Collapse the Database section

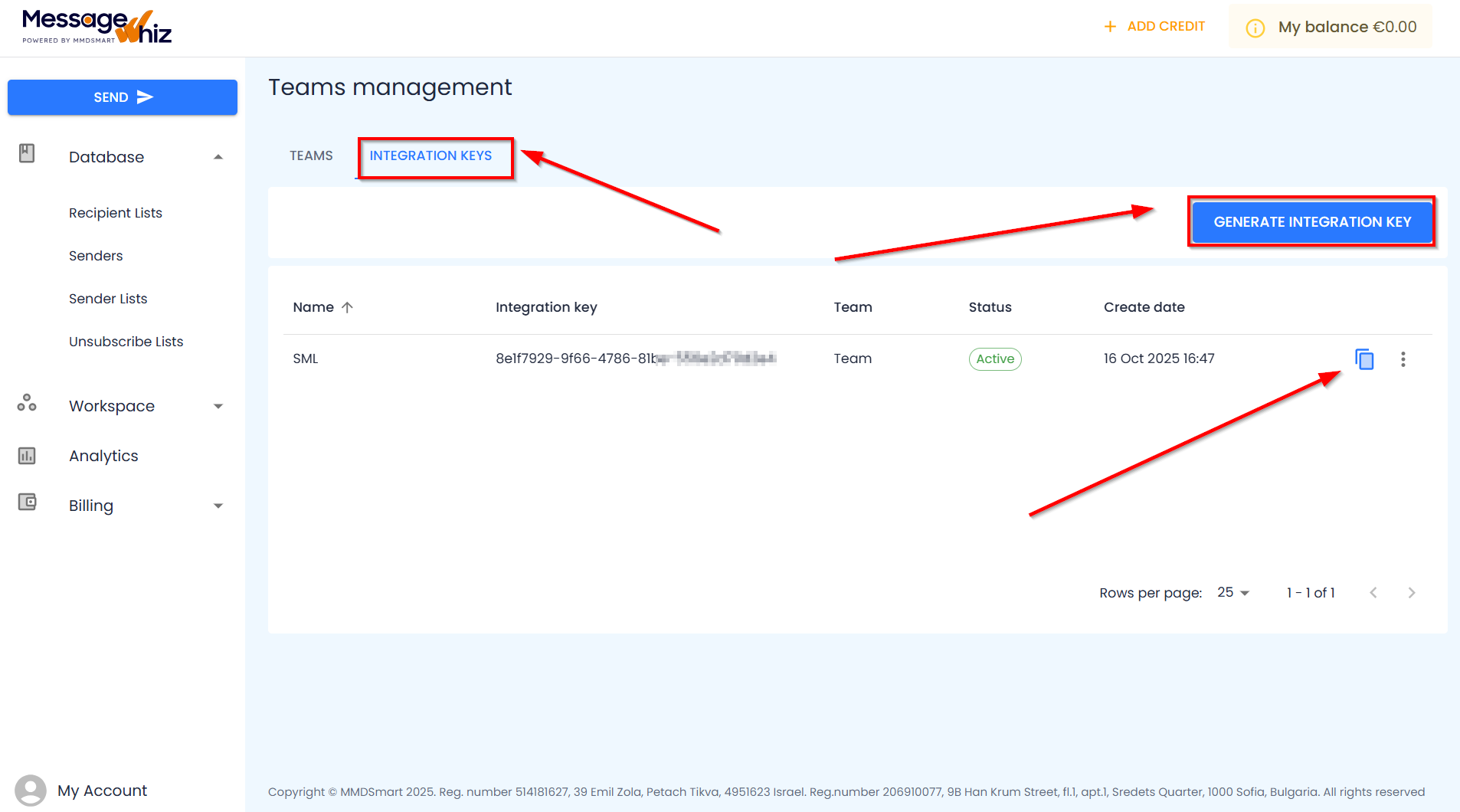[219, 156]
